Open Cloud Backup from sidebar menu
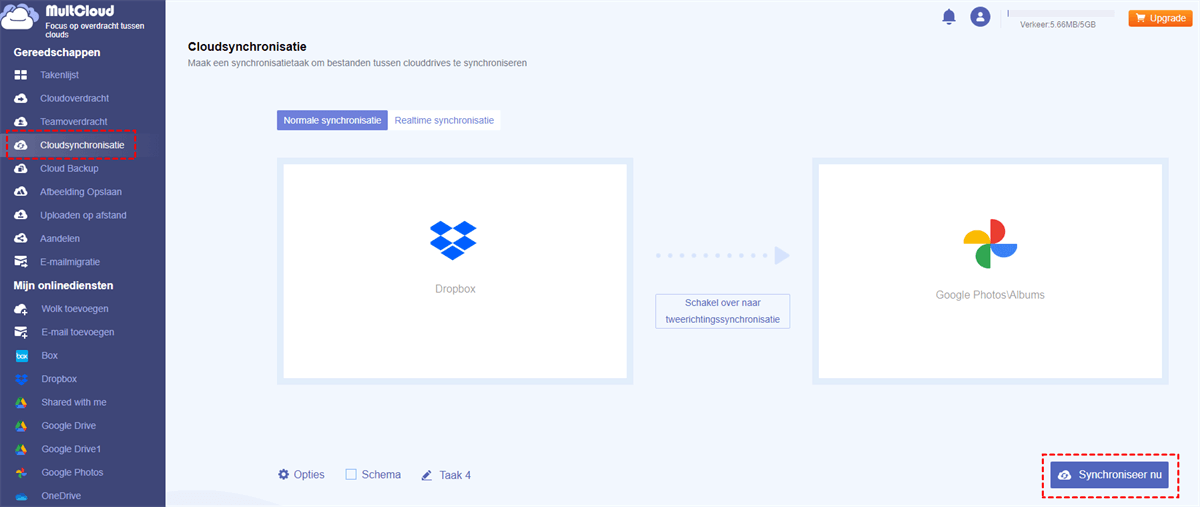The image size is (1200, 507). 69,168
